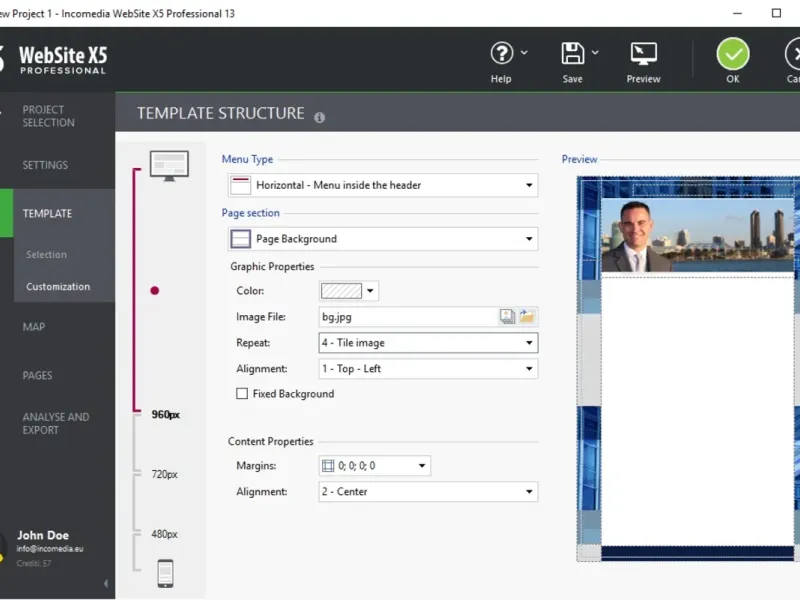
Task: Maximize the WebSite X5 window
Action: 776,13
